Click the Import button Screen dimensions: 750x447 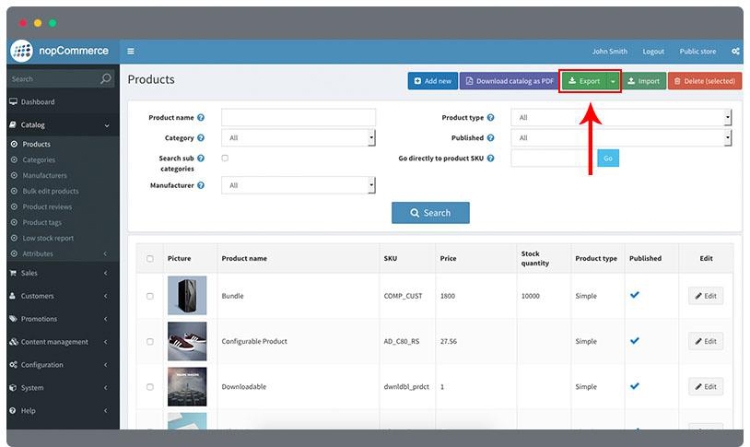643,81
